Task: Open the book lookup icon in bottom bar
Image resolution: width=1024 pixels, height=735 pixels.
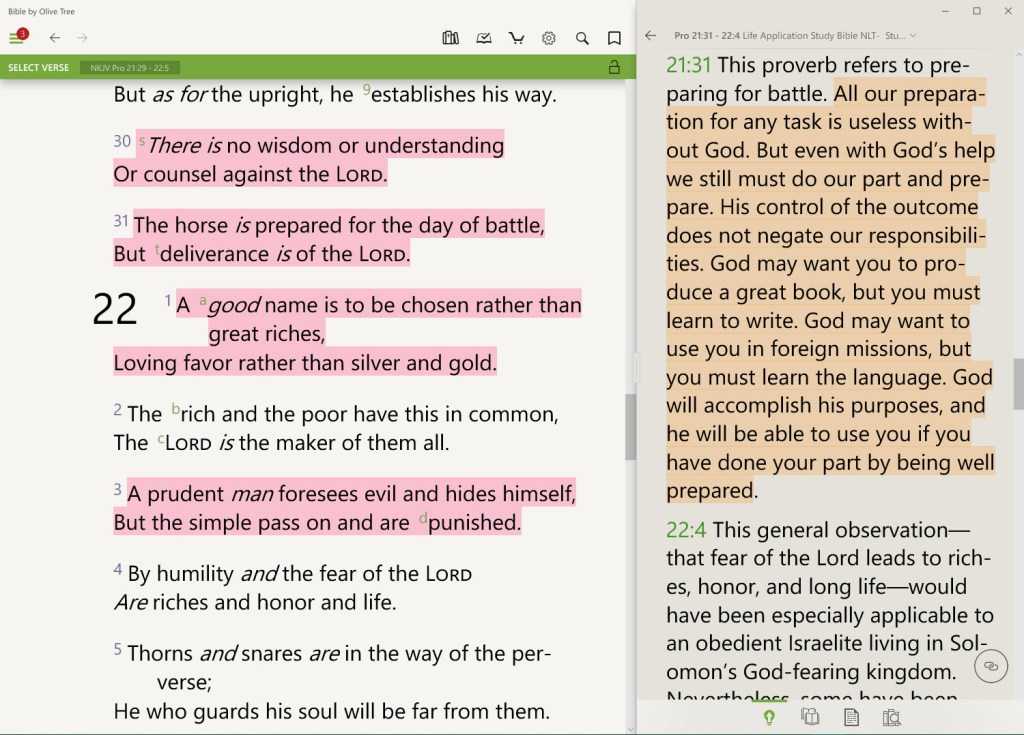Action: point(891,717)
